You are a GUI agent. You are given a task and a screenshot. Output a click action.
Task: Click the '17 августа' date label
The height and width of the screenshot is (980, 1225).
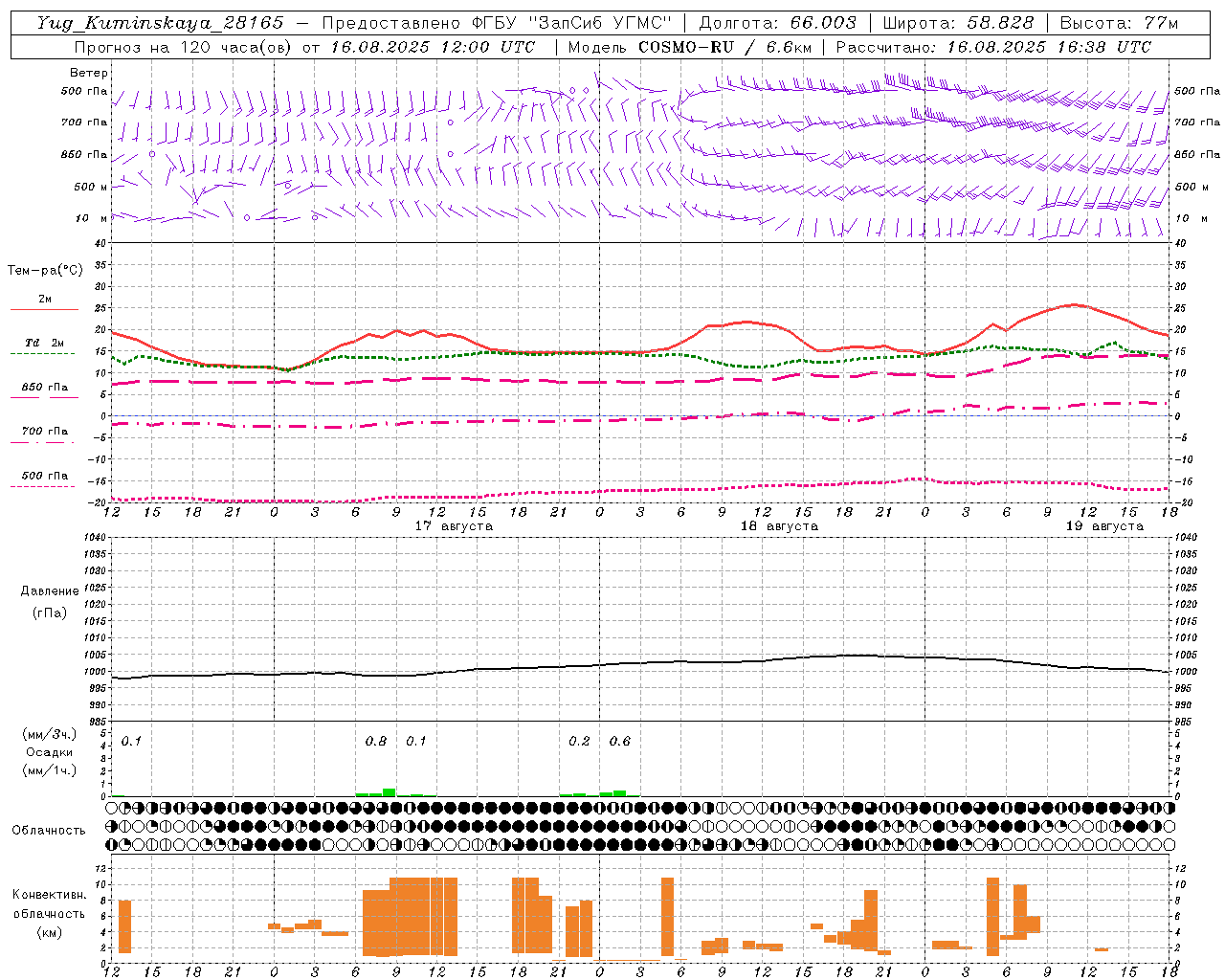tap(454, 526)
